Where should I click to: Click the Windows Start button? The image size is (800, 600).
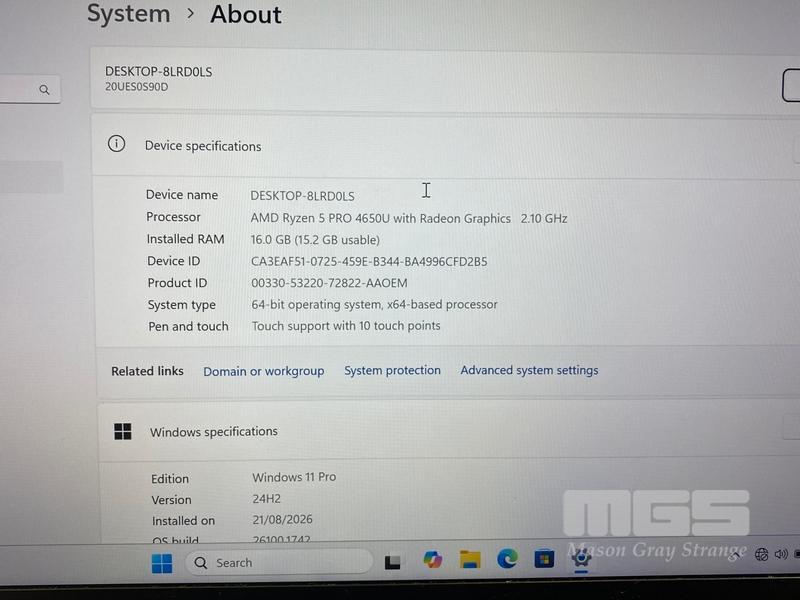pos(162,563)
